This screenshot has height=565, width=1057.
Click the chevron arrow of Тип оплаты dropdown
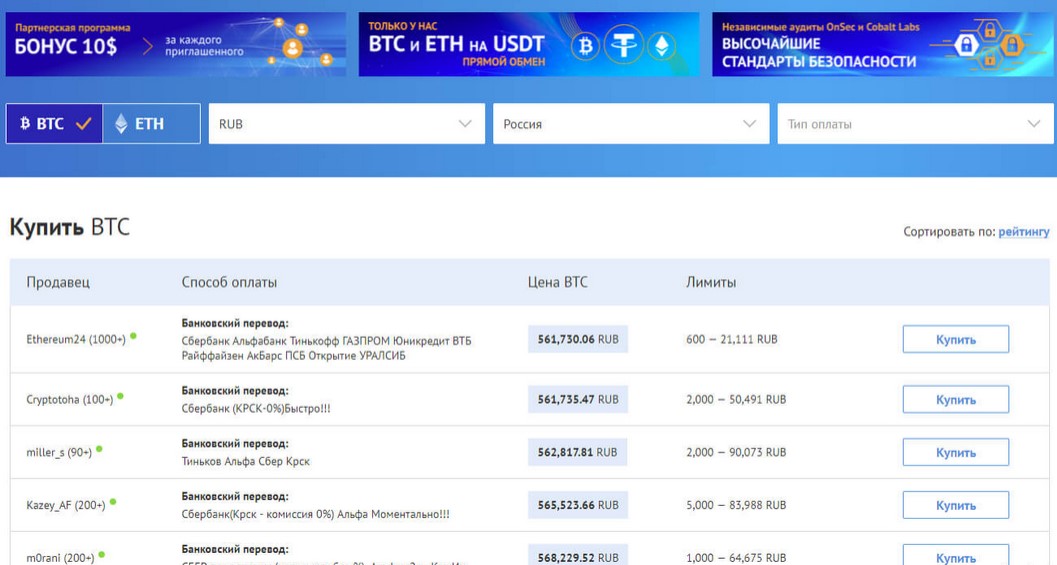[x=1034, y=123]
